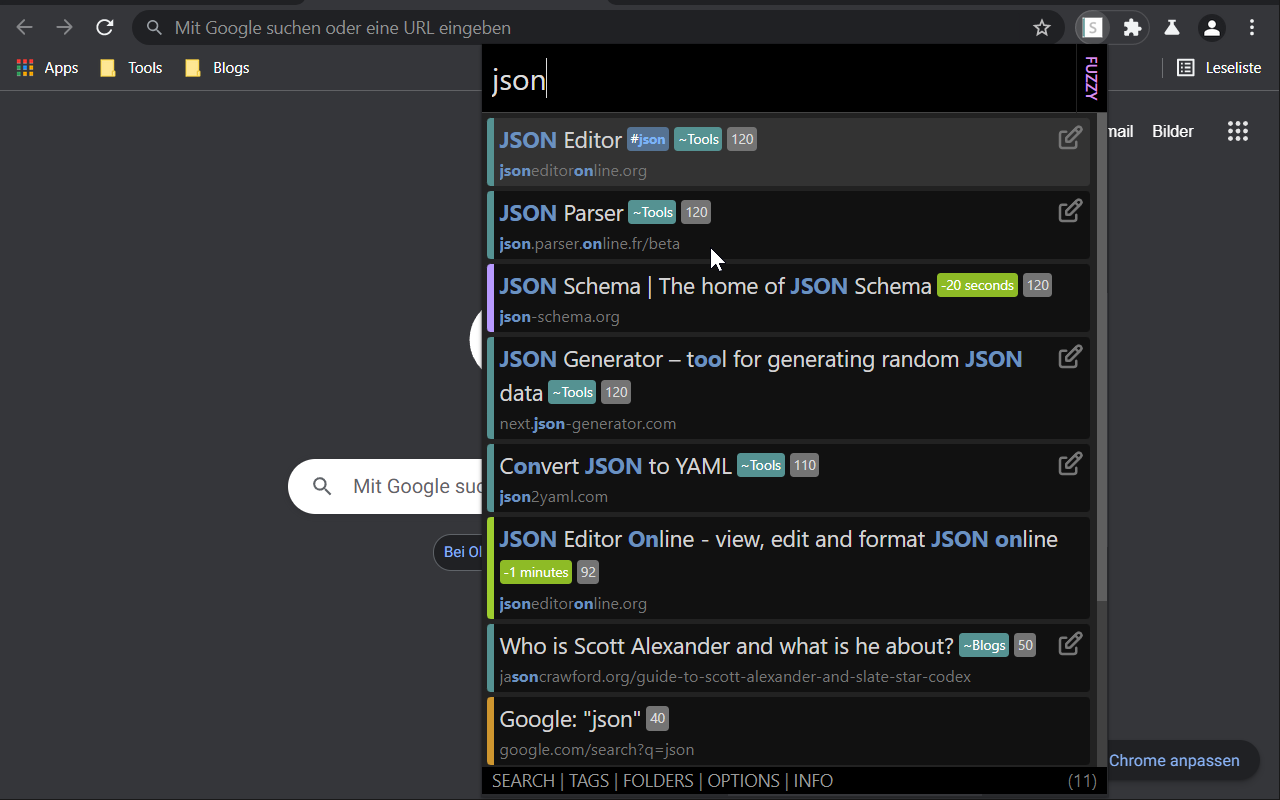This screenshot has height=800, width=1280.
Task: Open the search bookmarks extension icon
Action: pos(1093,28)
